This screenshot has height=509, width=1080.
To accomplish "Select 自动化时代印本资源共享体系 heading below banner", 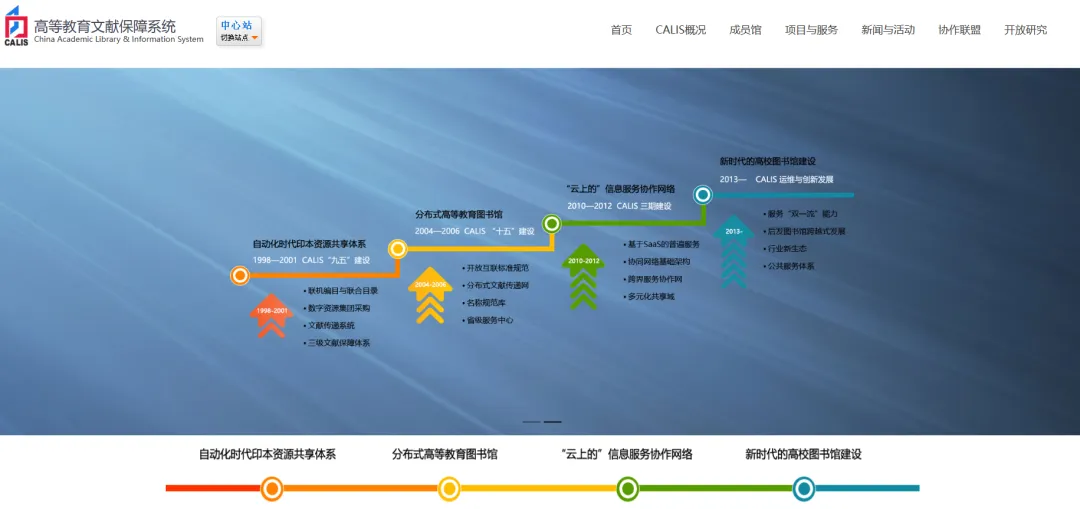I will coord(267,455).
